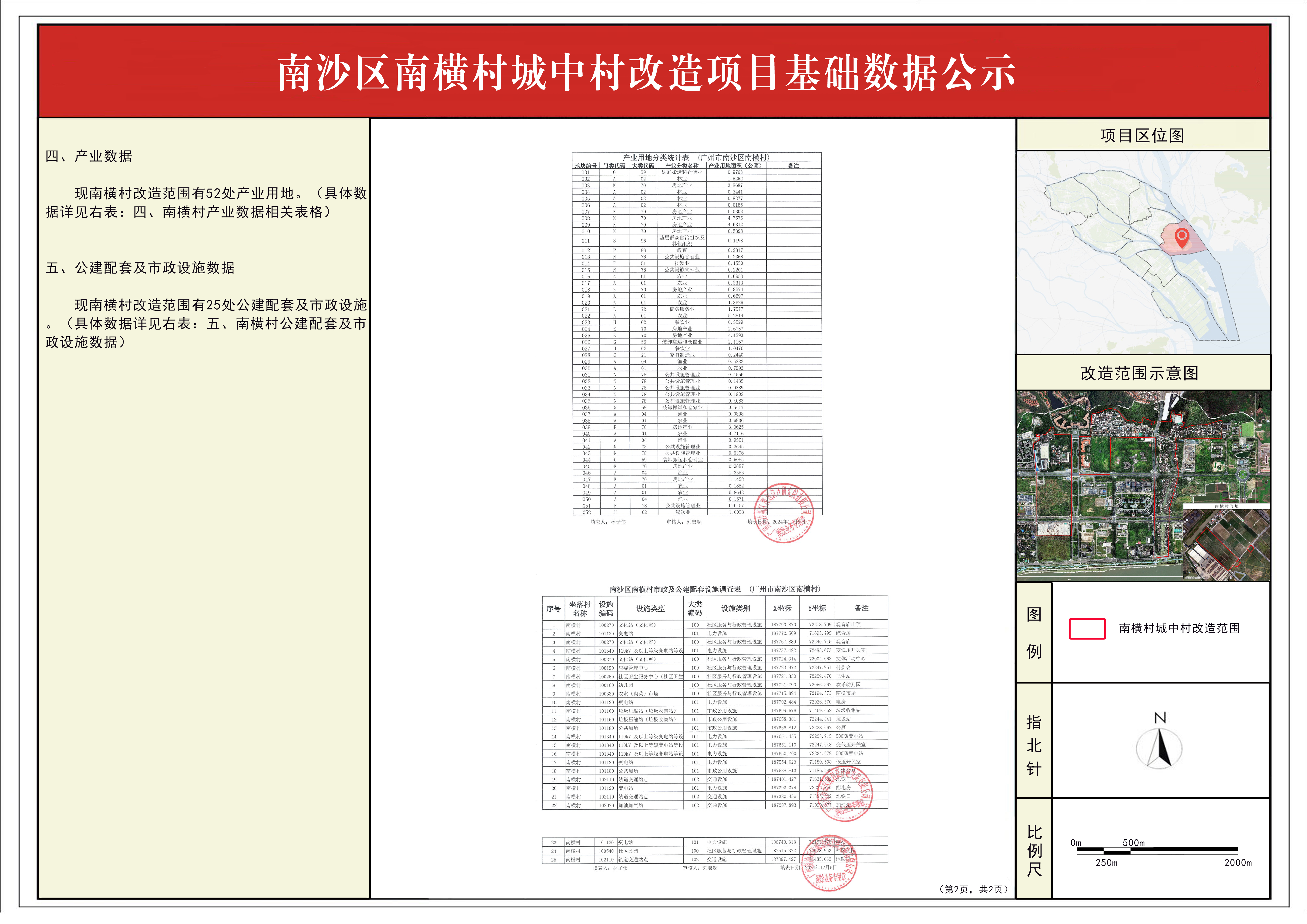Screen dimensions: 1307x924
Task: Select the heading 五、公建配套及市政设施数据
Action: (x=140, y=267)
